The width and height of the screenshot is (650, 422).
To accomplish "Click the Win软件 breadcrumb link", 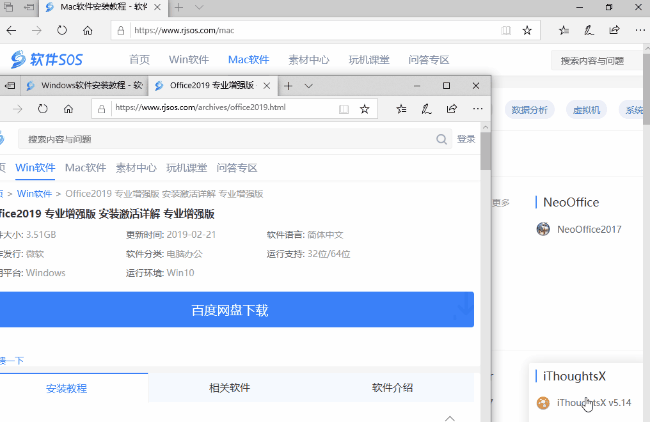I will click(x=34, y=194).
